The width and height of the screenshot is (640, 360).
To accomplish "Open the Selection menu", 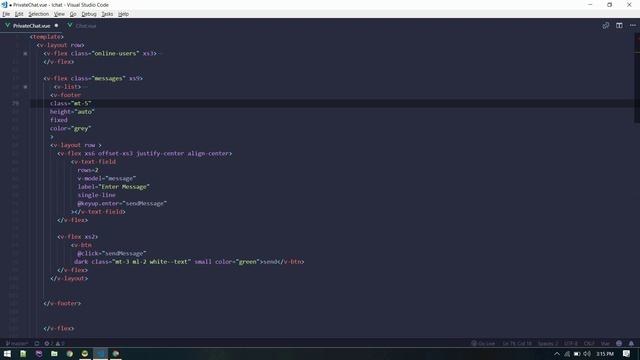I will 39,14.
